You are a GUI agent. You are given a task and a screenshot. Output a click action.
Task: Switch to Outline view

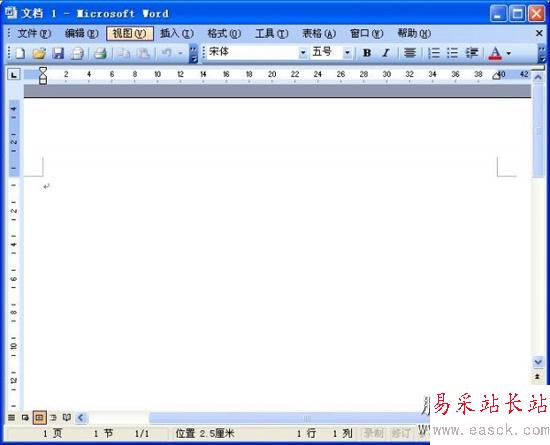[53, 418]
